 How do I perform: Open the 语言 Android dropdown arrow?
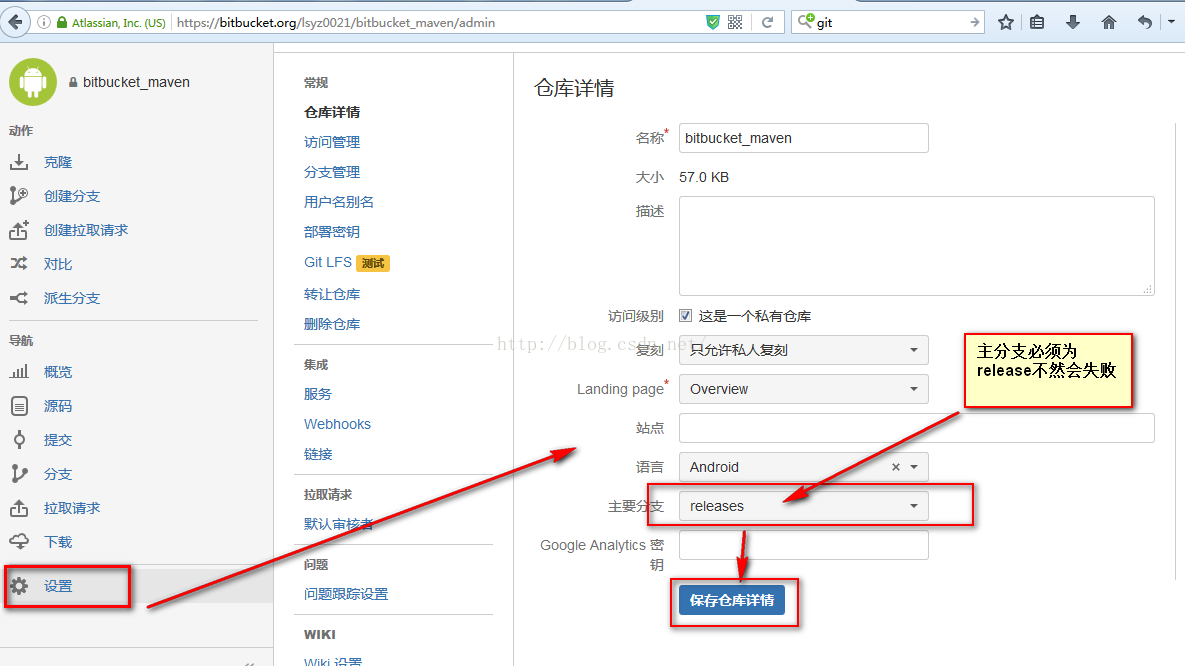pos(914,467)
